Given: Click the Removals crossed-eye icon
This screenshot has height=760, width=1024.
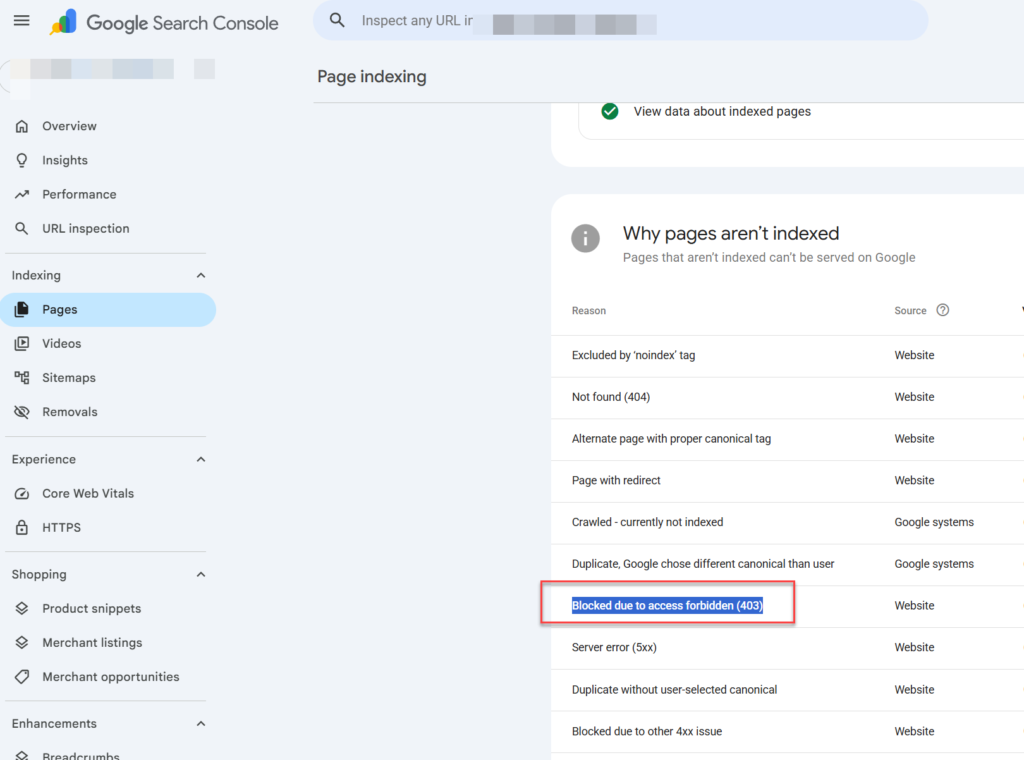Looking at the screenshot, I should [x=22, y=412].
